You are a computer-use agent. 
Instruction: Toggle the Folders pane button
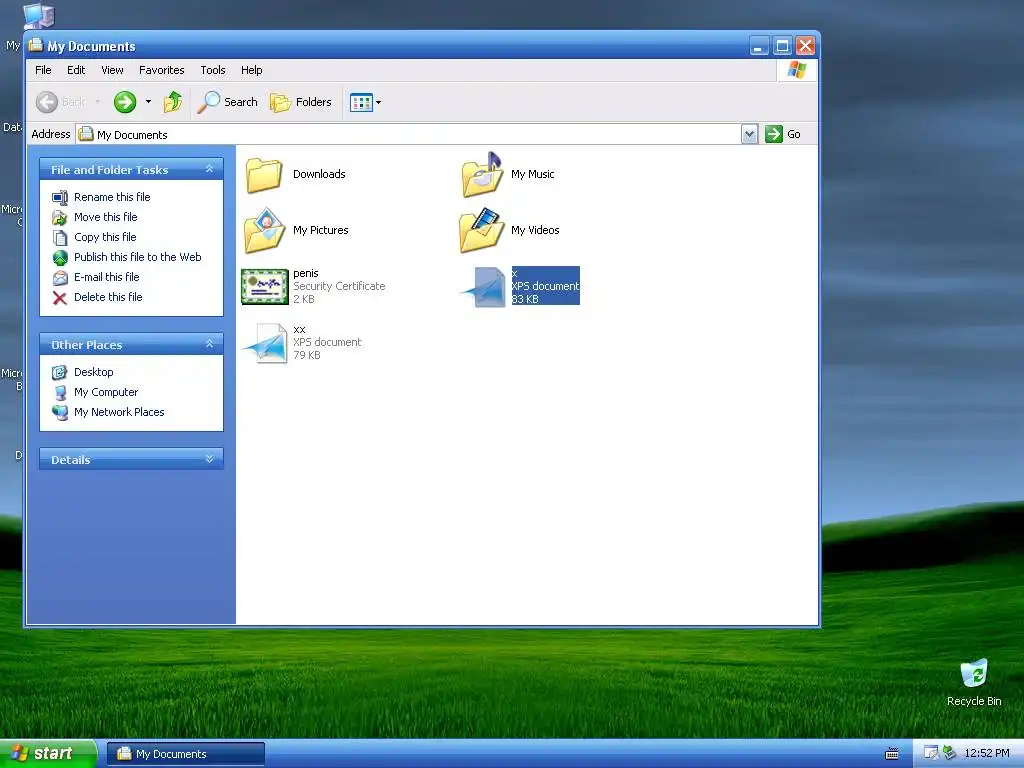click(x=301, y=102)
